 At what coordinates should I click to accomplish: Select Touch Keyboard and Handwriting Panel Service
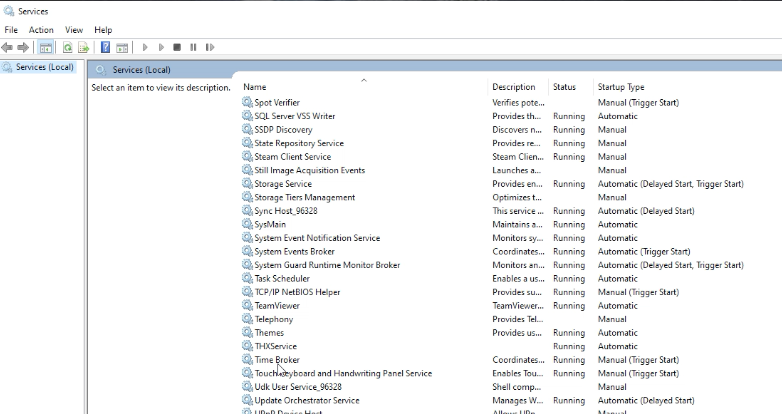[343, 374]
